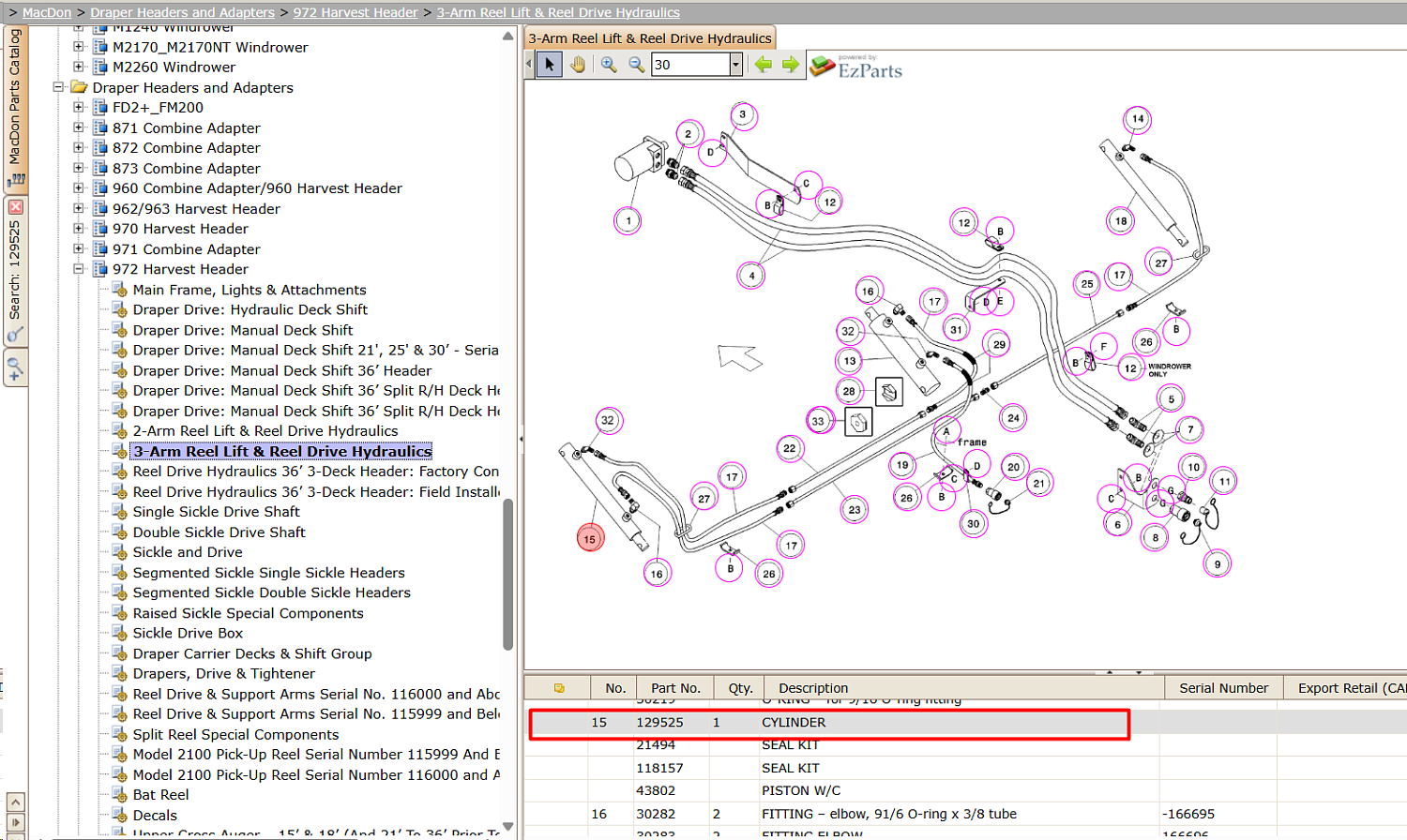Open Split Reel Special Components
1407x840 pixels.
[x=235, y=735]
